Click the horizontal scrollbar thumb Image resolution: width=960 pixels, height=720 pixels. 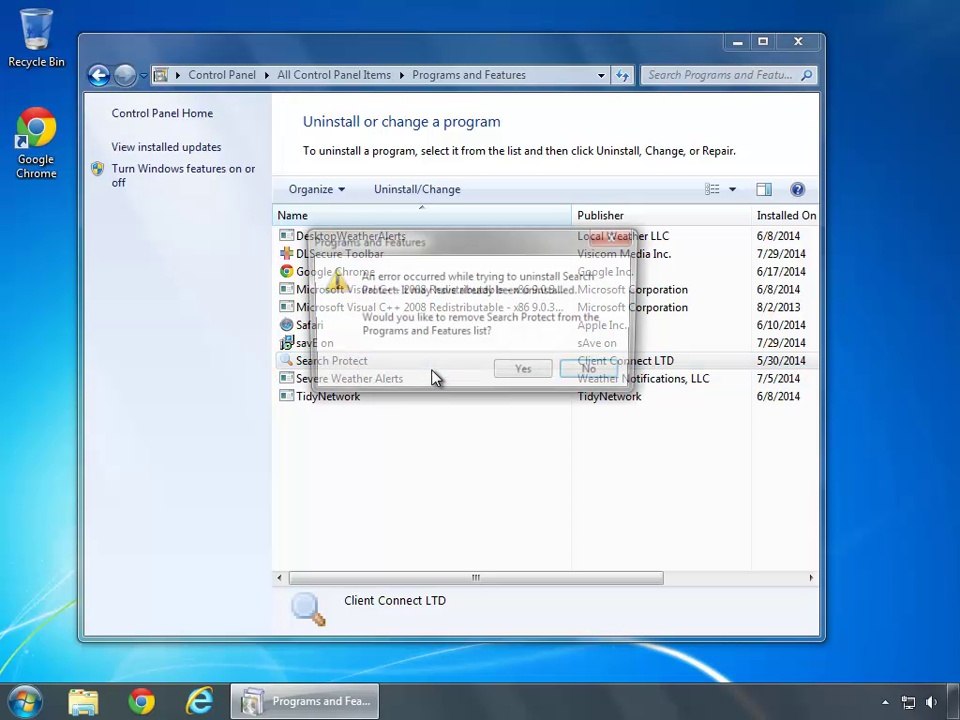click(476, 577)
